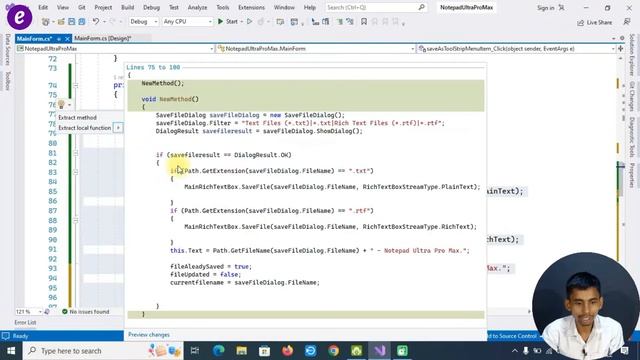The height and width of the screenshot is (360, 640).
Task: Open the Git menu
Action: coord(82,7)
